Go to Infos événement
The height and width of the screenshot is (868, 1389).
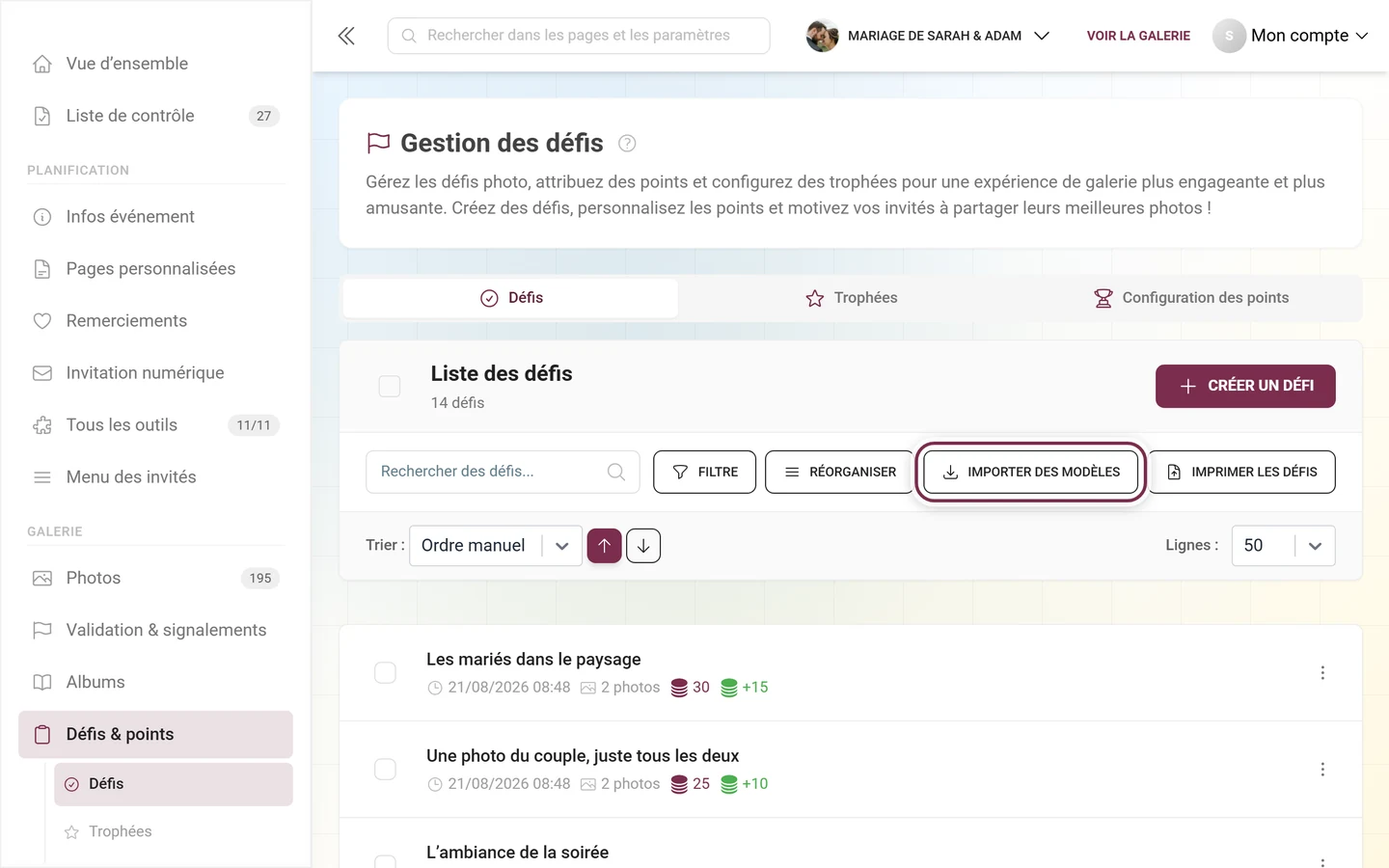(x=155, y=217)
